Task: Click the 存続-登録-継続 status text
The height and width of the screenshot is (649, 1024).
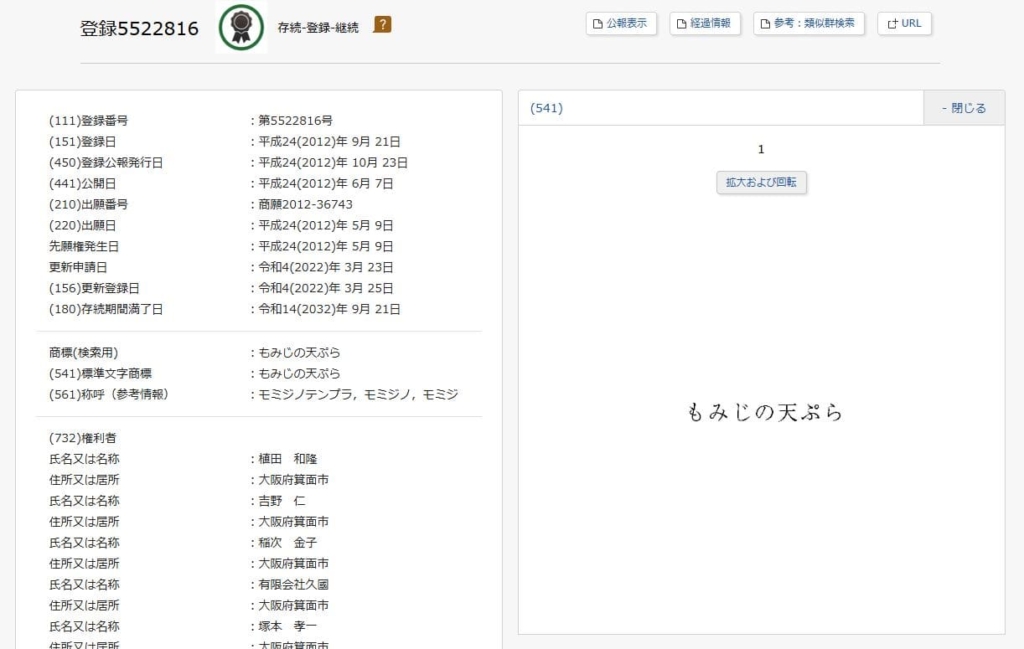Action: click(x=320, y=28)
